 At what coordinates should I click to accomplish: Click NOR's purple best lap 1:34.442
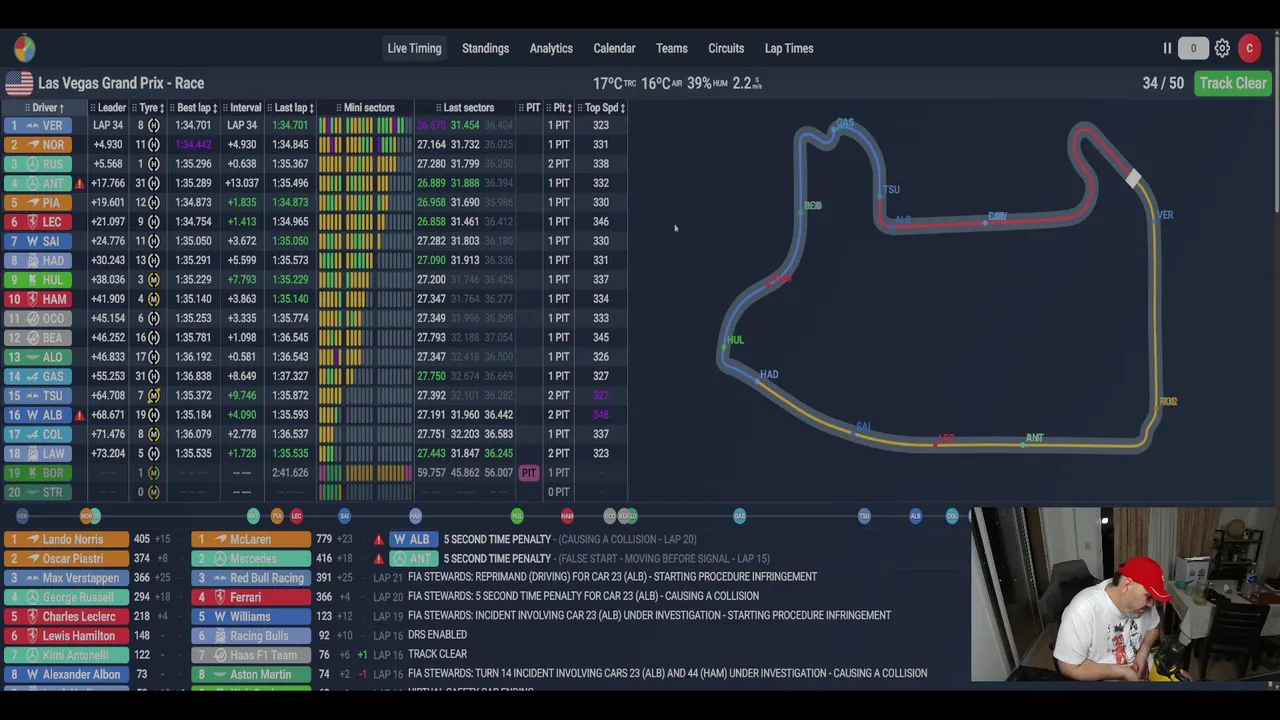(x=193, y=145)
